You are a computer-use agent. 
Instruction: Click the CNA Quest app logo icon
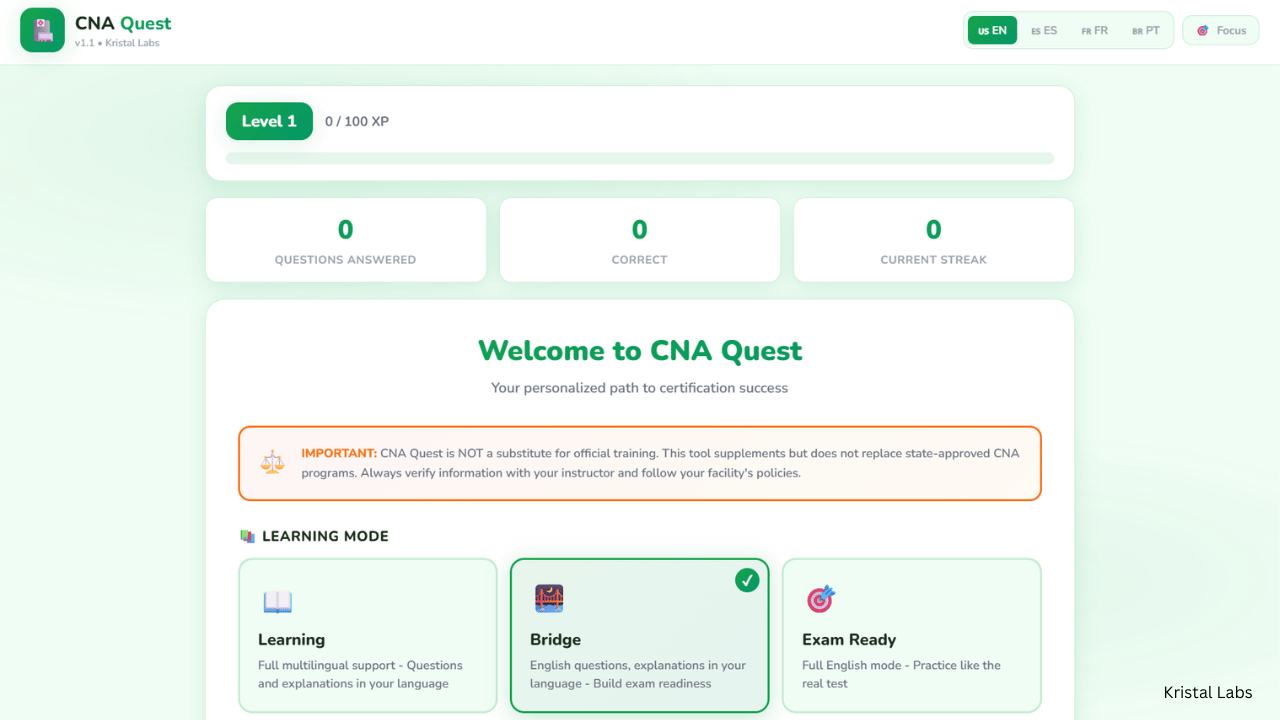pyautogui.click(x=42, y=30)
